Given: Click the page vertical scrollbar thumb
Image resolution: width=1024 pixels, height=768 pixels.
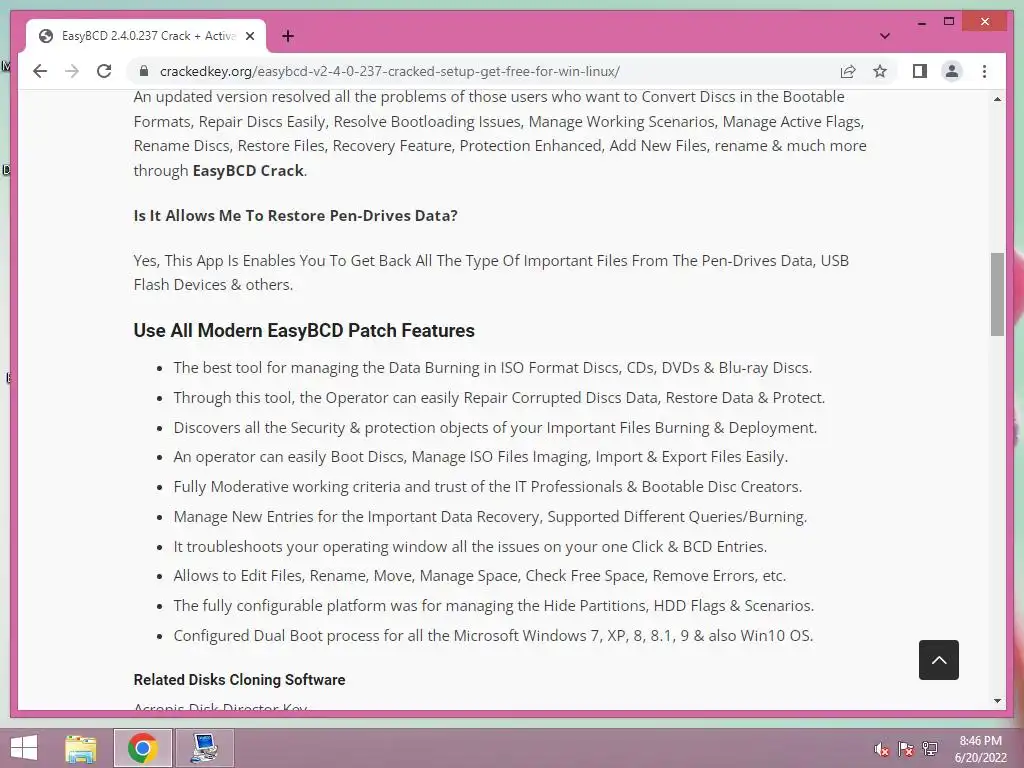Looking at the screenshot, I should [997, 294].
